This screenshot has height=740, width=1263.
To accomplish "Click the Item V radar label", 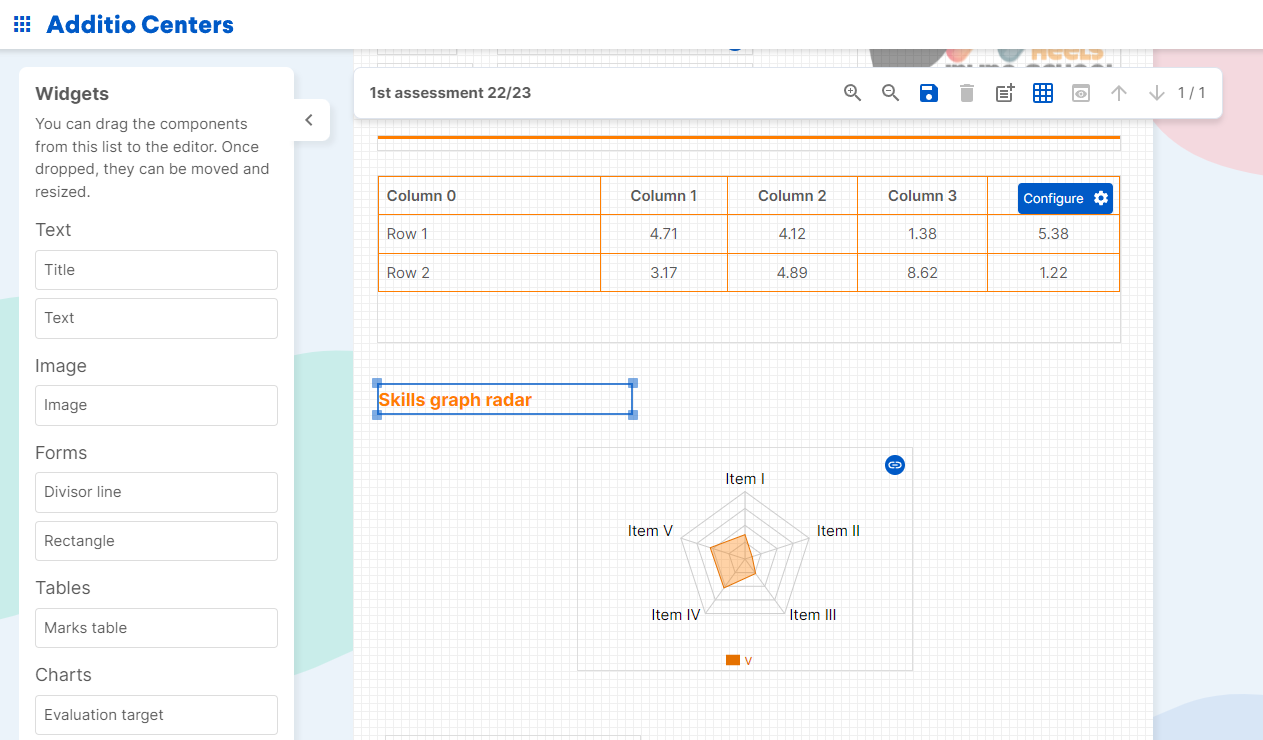I will (650, 531).
